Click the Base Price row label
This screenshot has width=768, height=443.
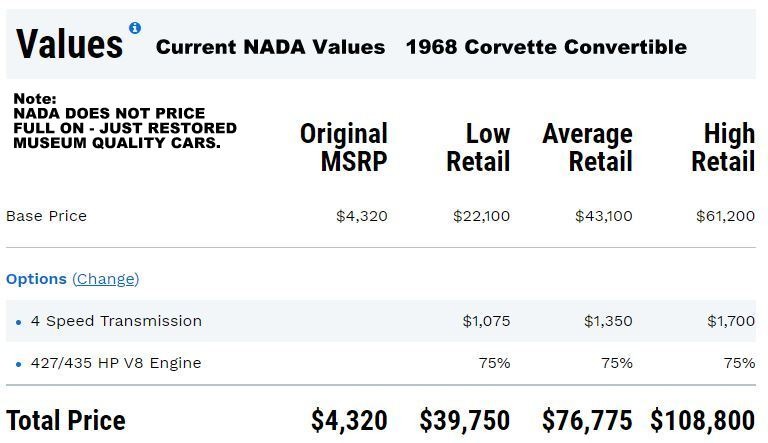(46, 216)
